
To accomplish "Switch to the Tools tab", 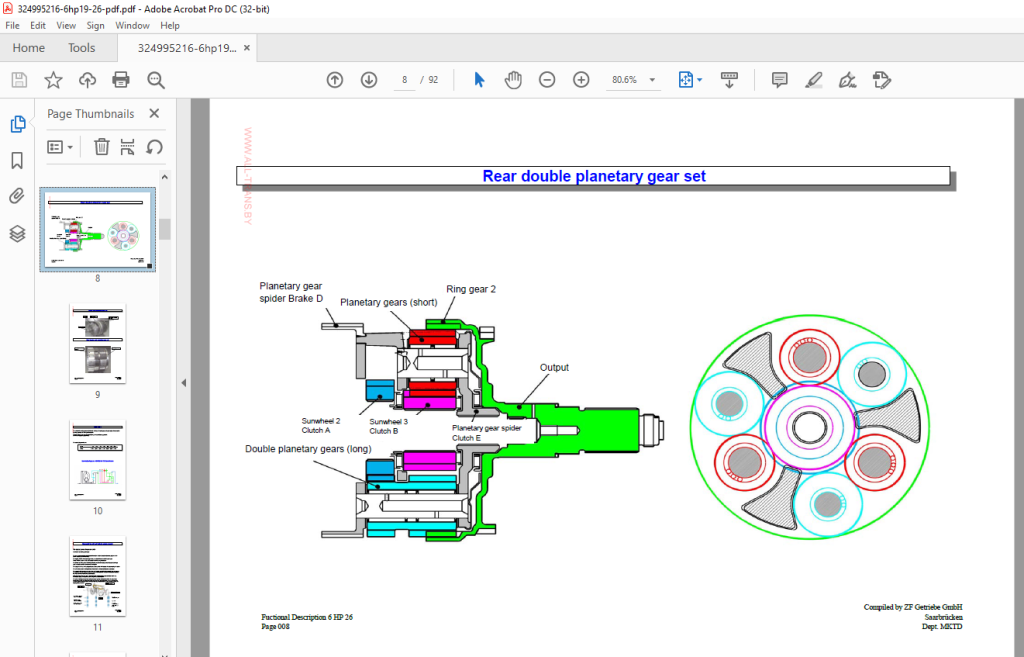I will (82, 48).
